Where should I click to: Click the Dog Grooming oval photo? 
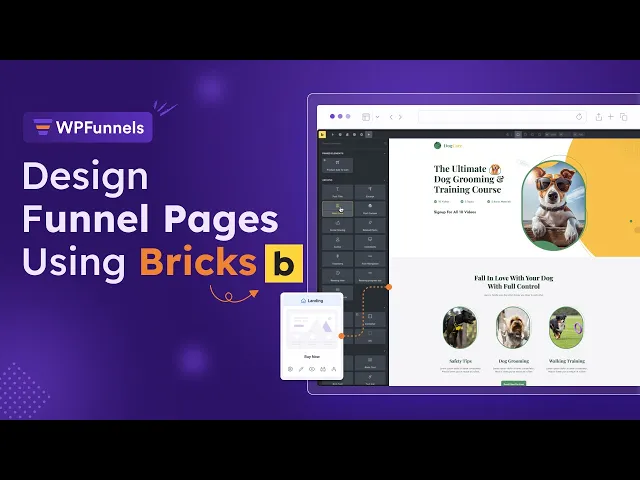coord(513,327)
